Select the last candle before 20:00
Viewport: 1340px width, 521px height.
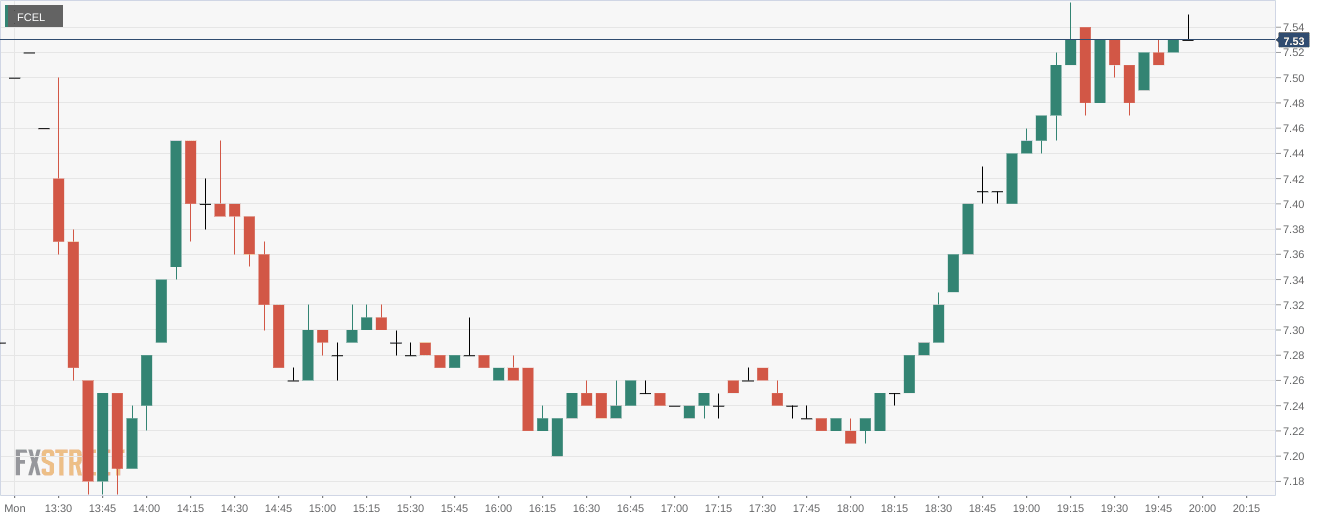tap(1188, 39)
